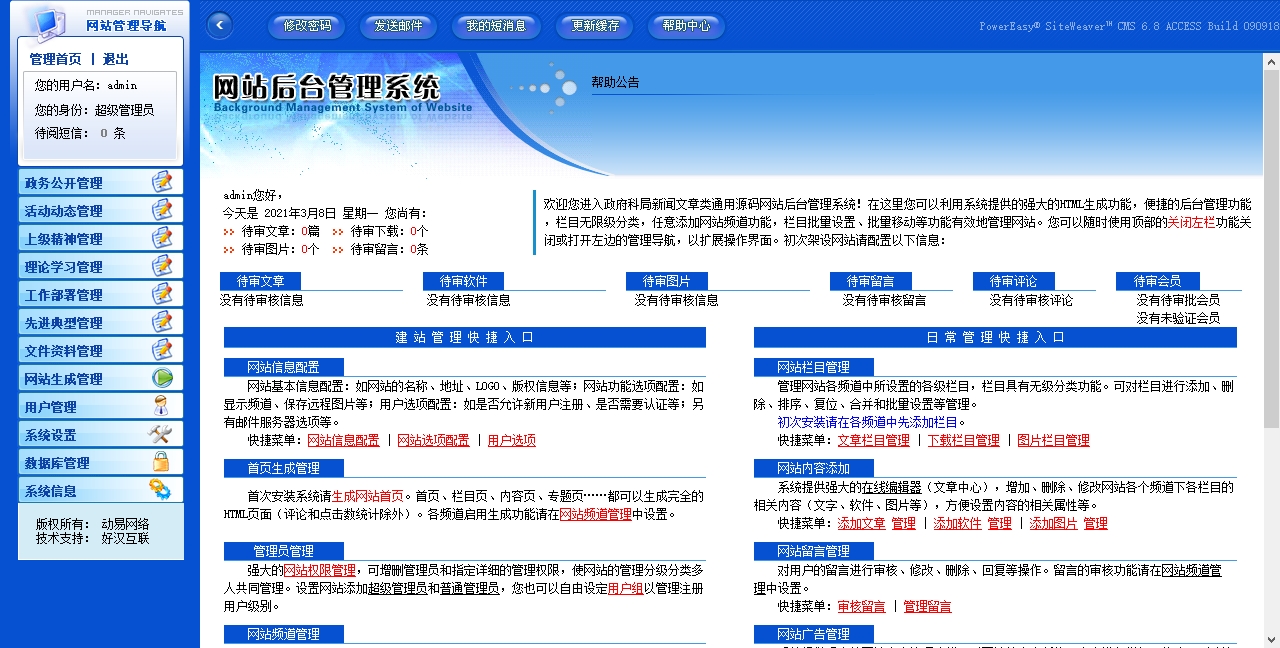Click pencil icon beside 文件资料管理
Viewport: 1280px width, 648px height.
click(x=161, y=350)
